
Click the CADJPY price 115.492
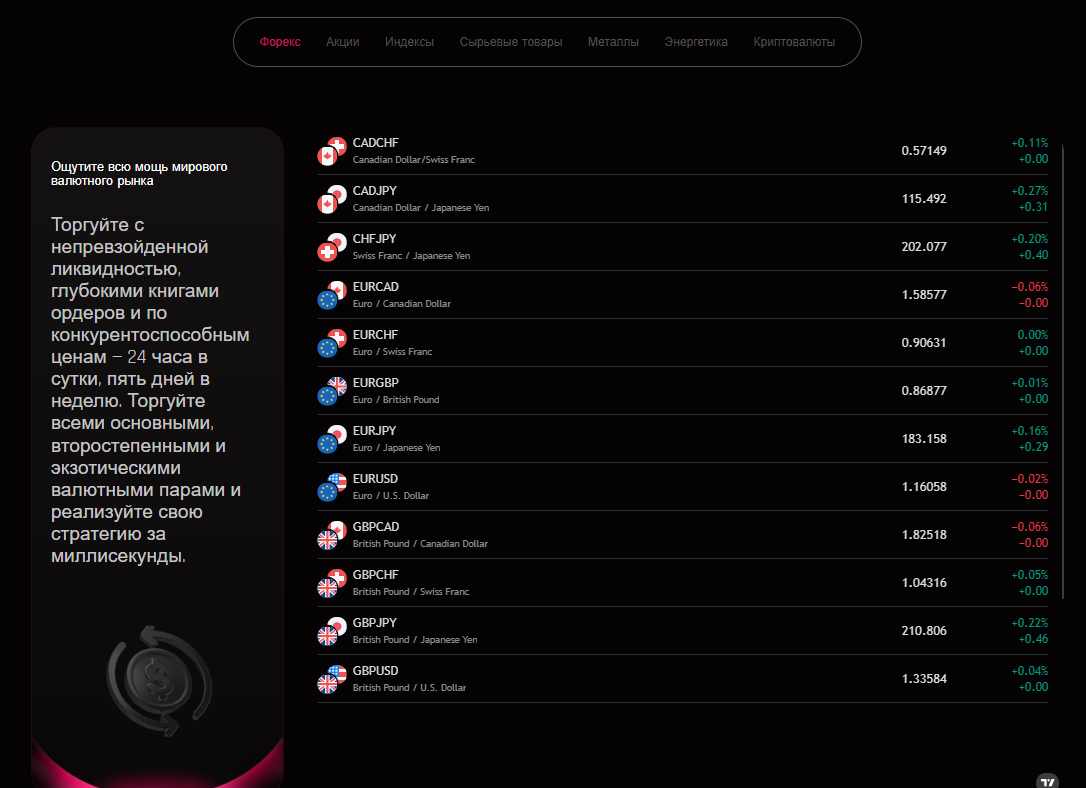tap(924, 199)
